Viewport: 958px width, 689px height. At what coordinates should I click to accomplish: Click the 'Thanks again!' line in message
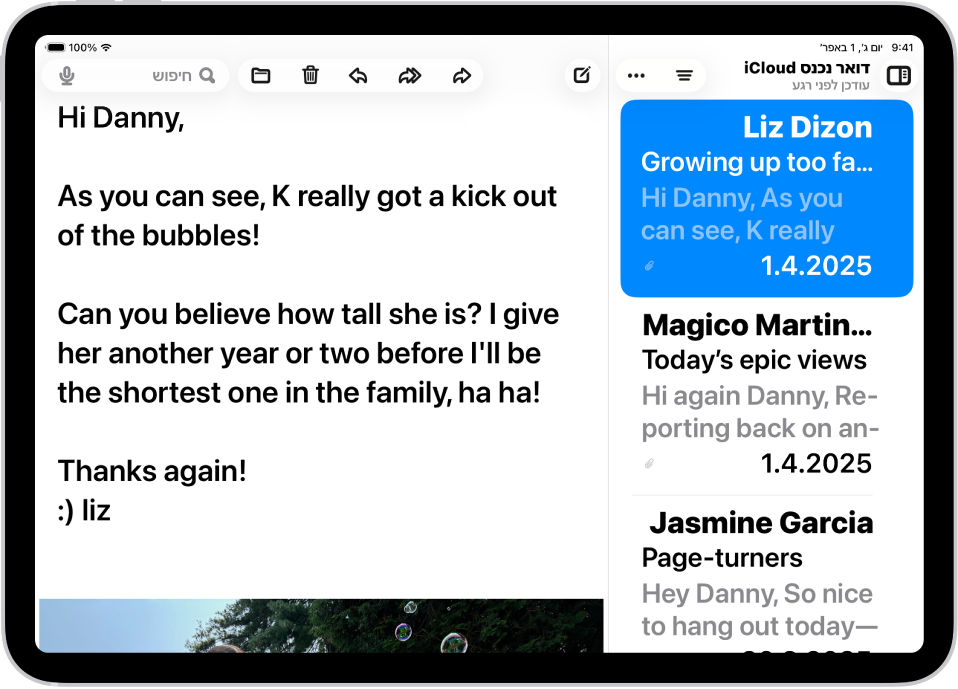pos(152,471)
